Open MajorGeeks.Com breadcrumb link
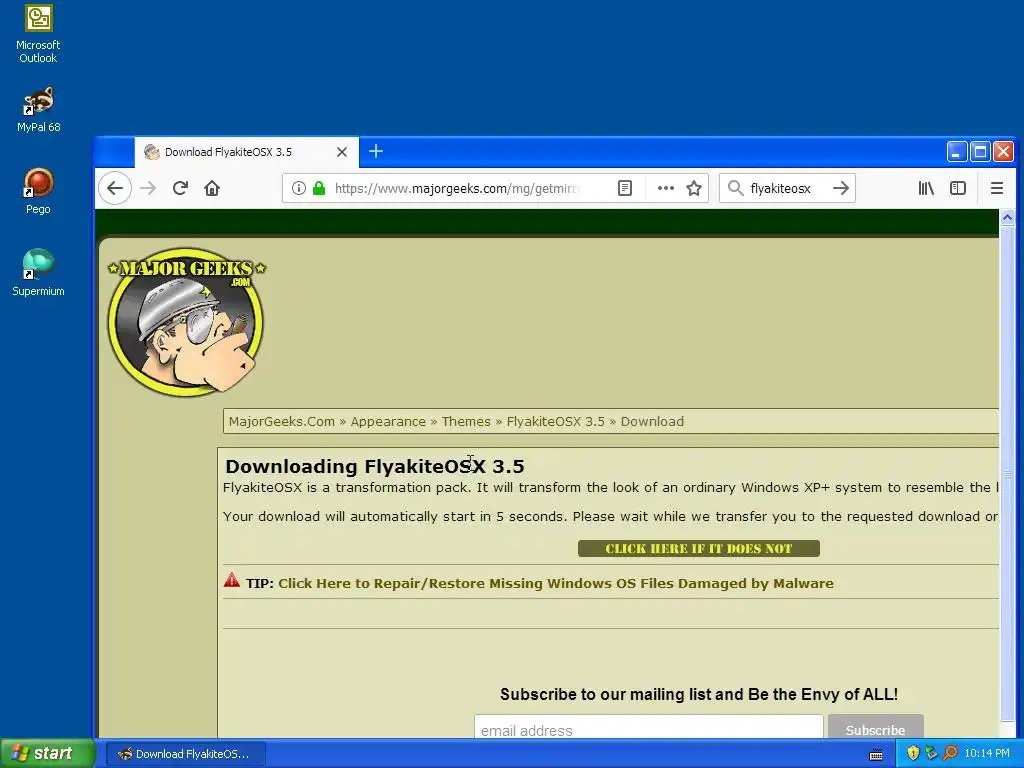This screenshot has width=1024, height=768. coord(281,422)
